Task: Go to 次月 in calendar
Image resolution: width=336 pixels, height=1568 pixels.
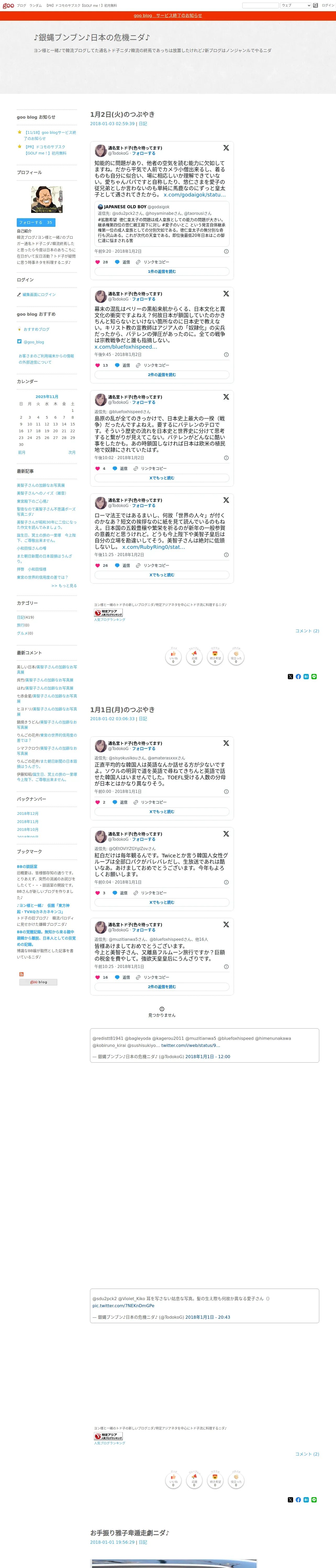Action: [x=72, y=453]
